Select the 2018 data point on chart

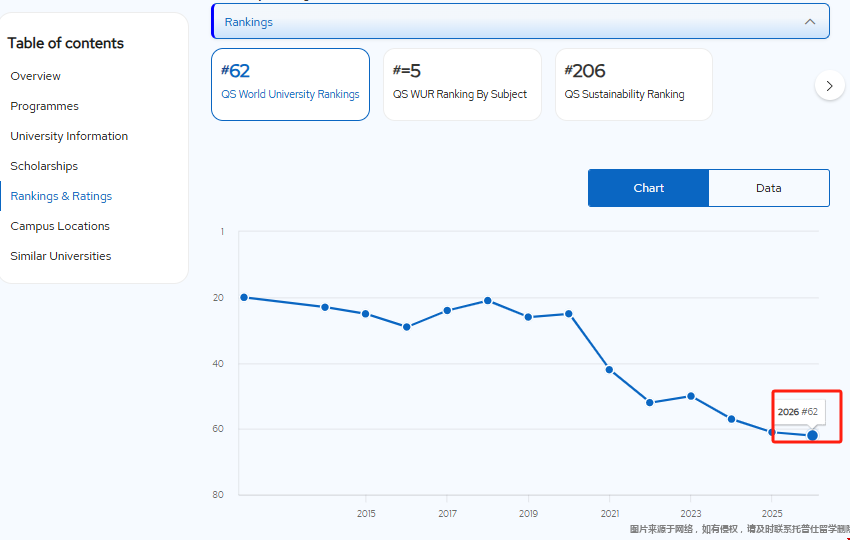488,300
